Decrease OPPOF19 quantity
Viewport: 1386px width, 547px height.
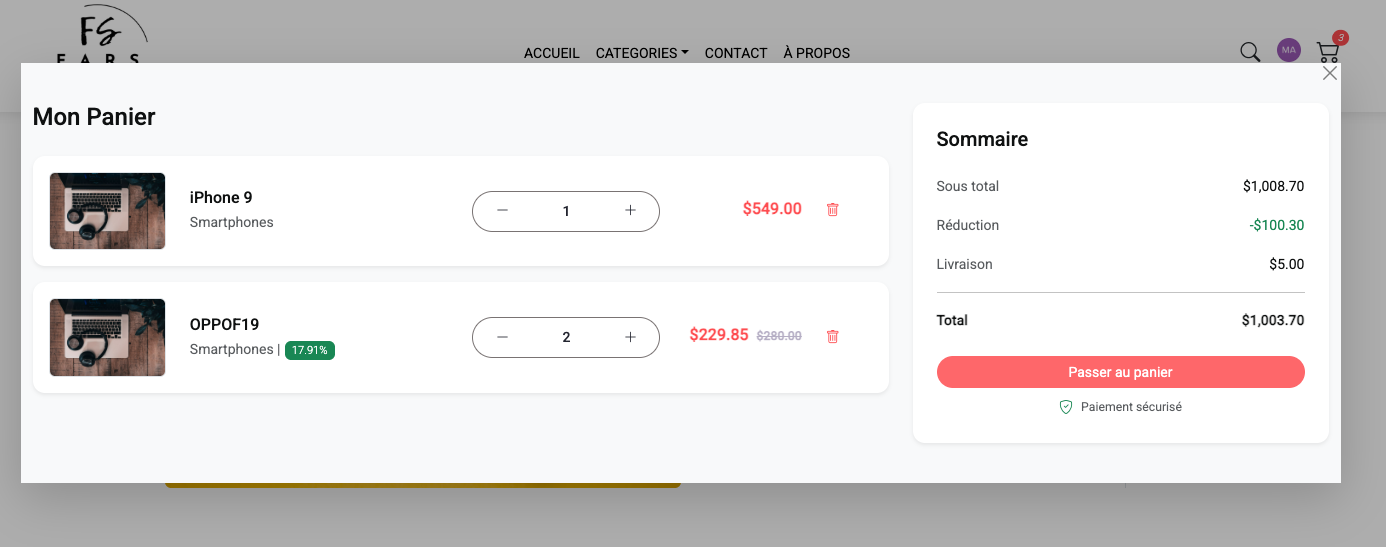pyautogui.click(x=503, y=337)
